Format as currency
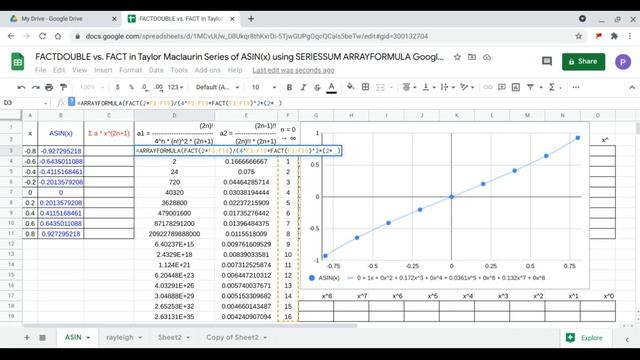The height and width of the screenshot is (360, 640). [x=118, y=87]
